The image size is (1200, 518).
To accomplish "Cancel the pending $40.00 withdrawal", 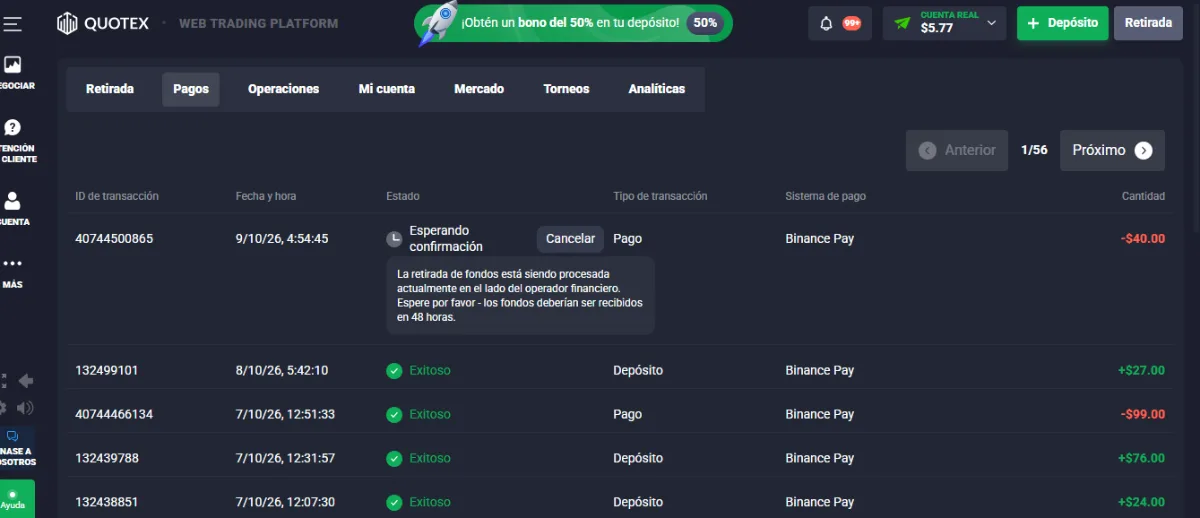I will tap(570, 239).
